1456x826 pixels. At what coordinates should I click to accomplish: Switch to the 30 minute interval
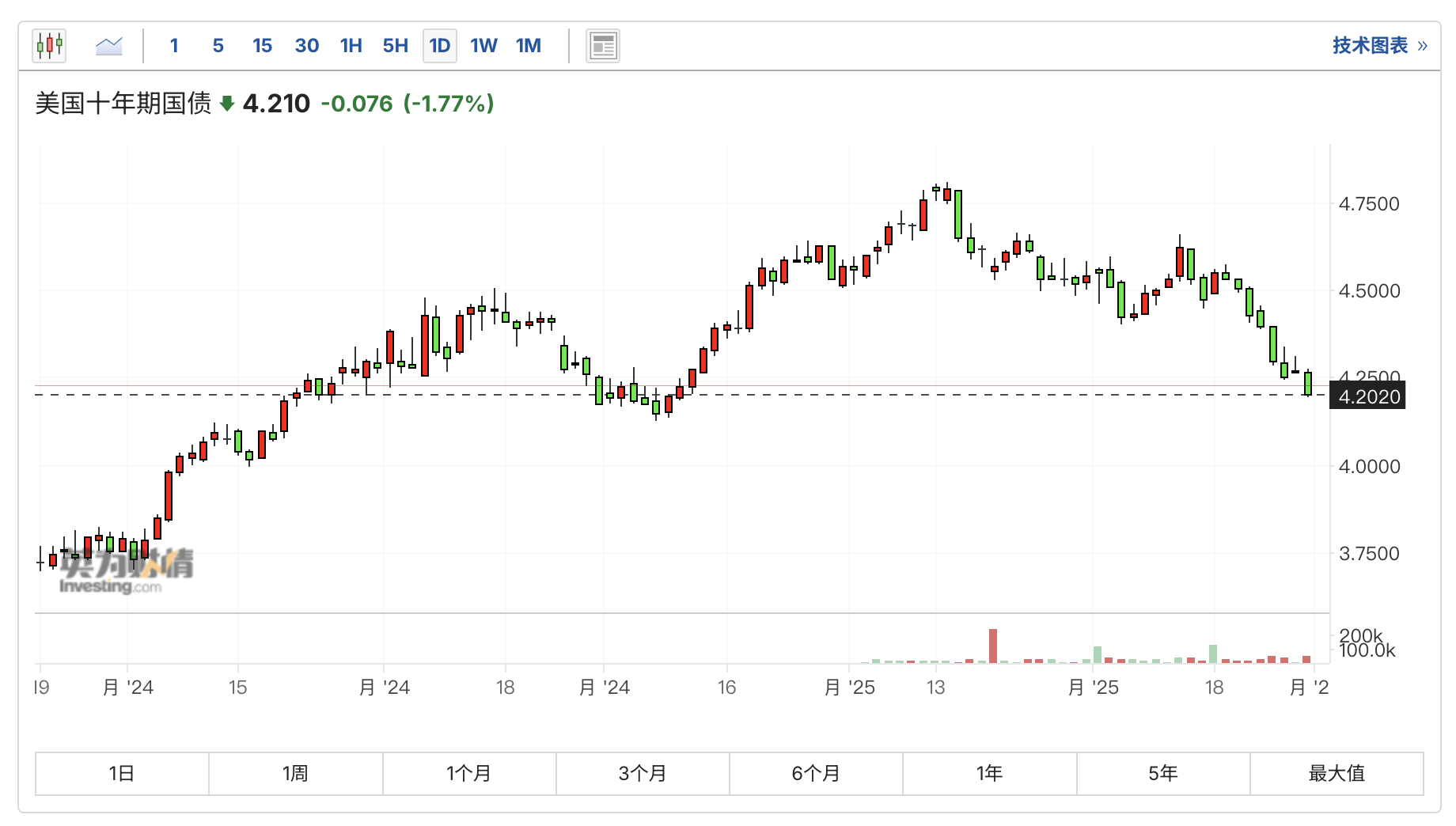[x=306, y=46]
